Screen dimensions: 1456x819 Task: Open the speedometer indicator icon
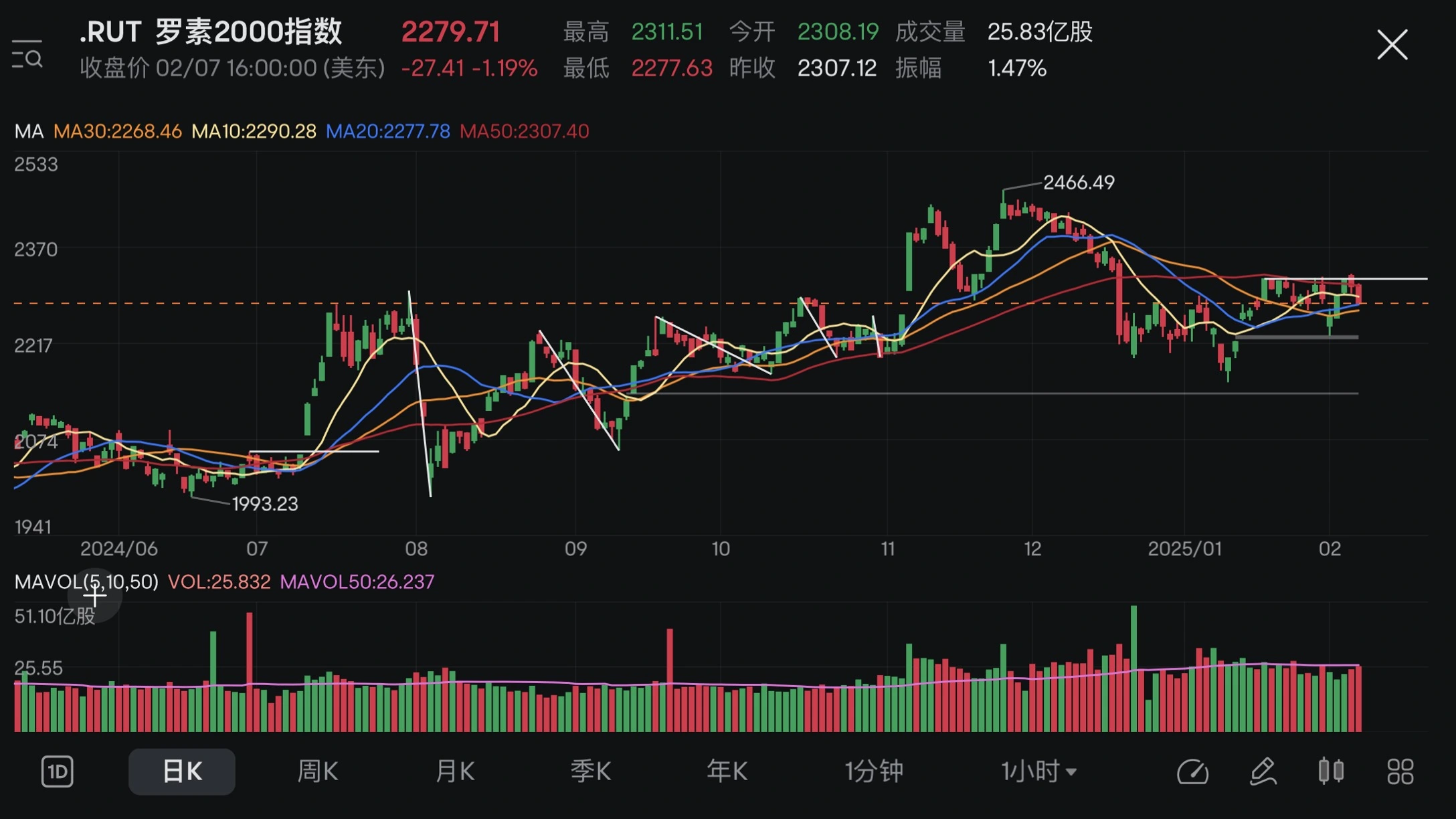coord(1192,771)
